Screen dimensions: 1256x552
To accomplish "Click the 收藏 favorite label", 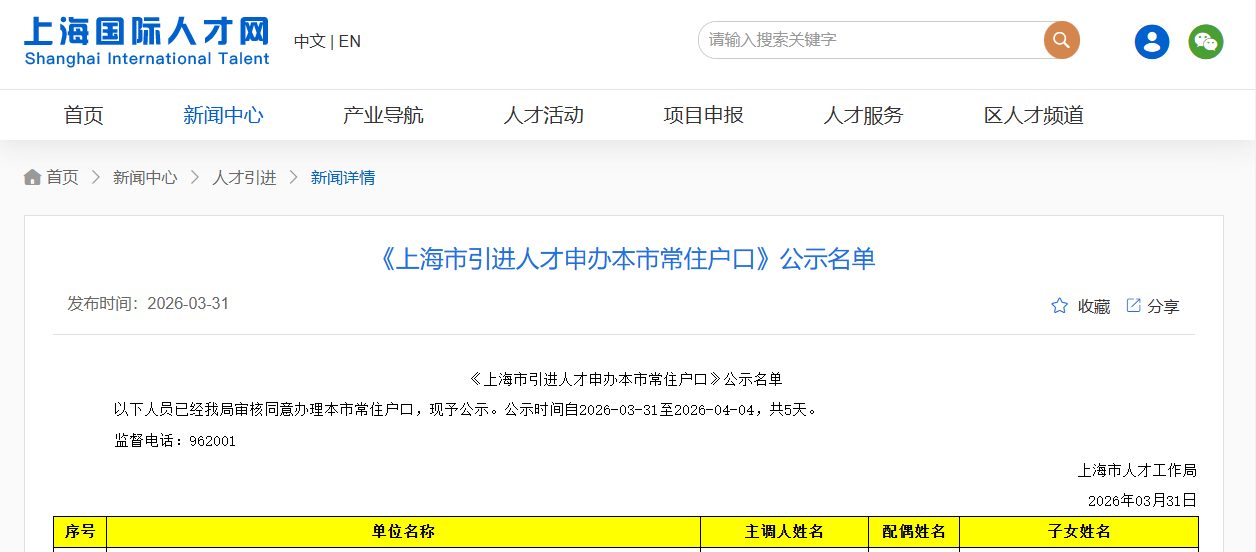I will 1094,306.
